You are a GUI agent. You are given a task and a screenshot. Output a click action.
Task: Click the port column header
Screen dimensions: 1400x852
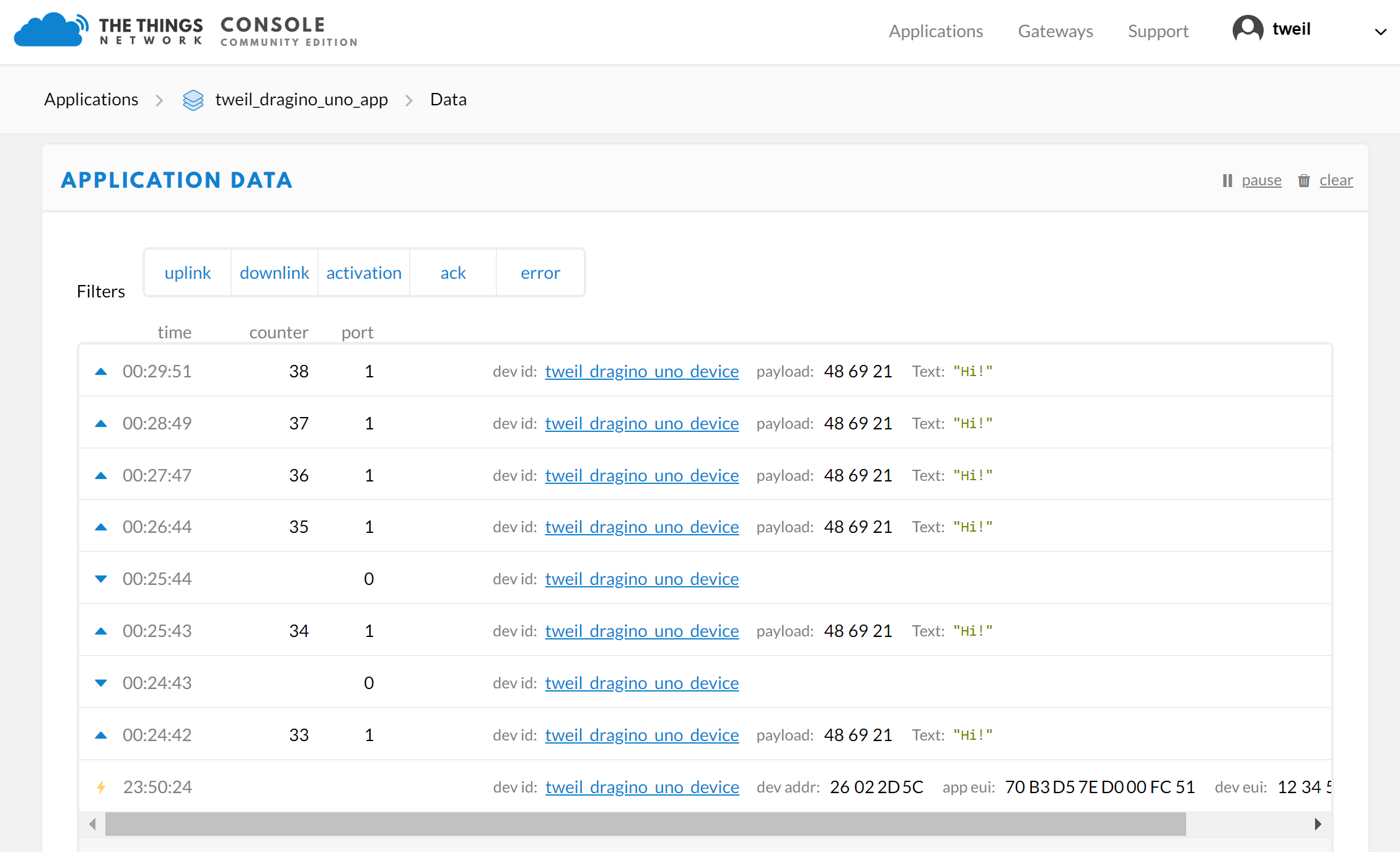tap(357, 333)
